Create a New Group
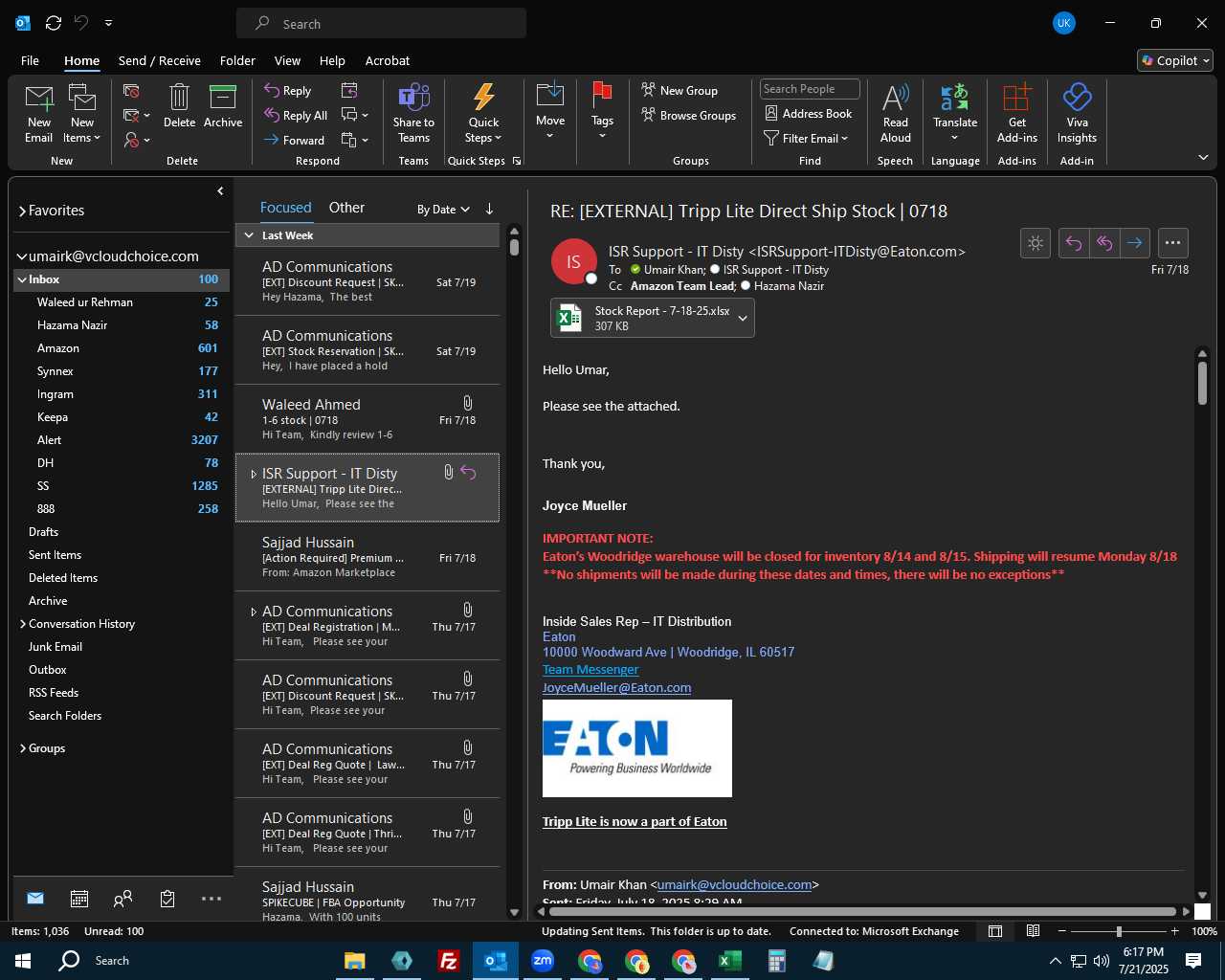This screenshot has height=980, width=1225. coord(679,90)
